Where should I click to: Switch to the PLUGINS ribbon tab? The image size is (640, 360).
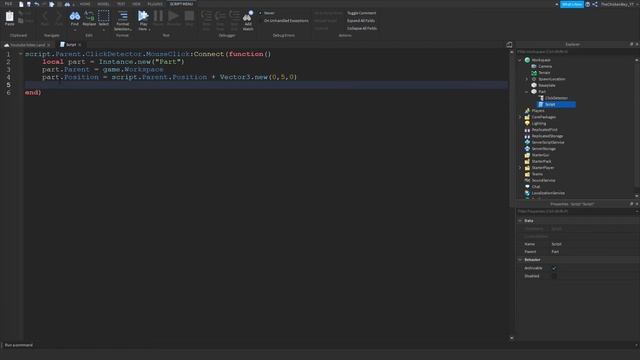pyautogui.click(x=155, y=4)
